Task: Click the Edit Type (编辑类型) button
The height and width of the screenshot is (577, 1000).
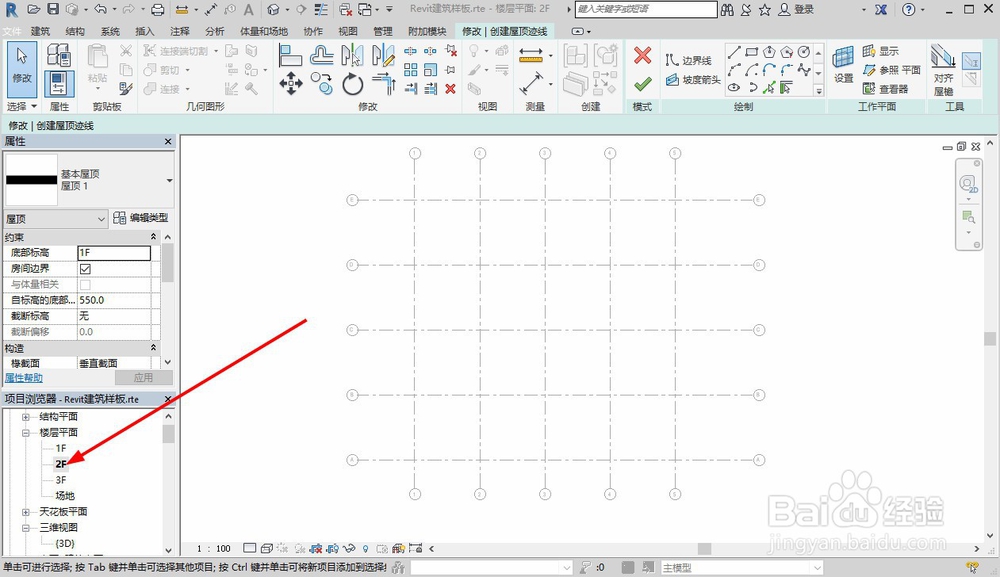Action: [141, 218]
